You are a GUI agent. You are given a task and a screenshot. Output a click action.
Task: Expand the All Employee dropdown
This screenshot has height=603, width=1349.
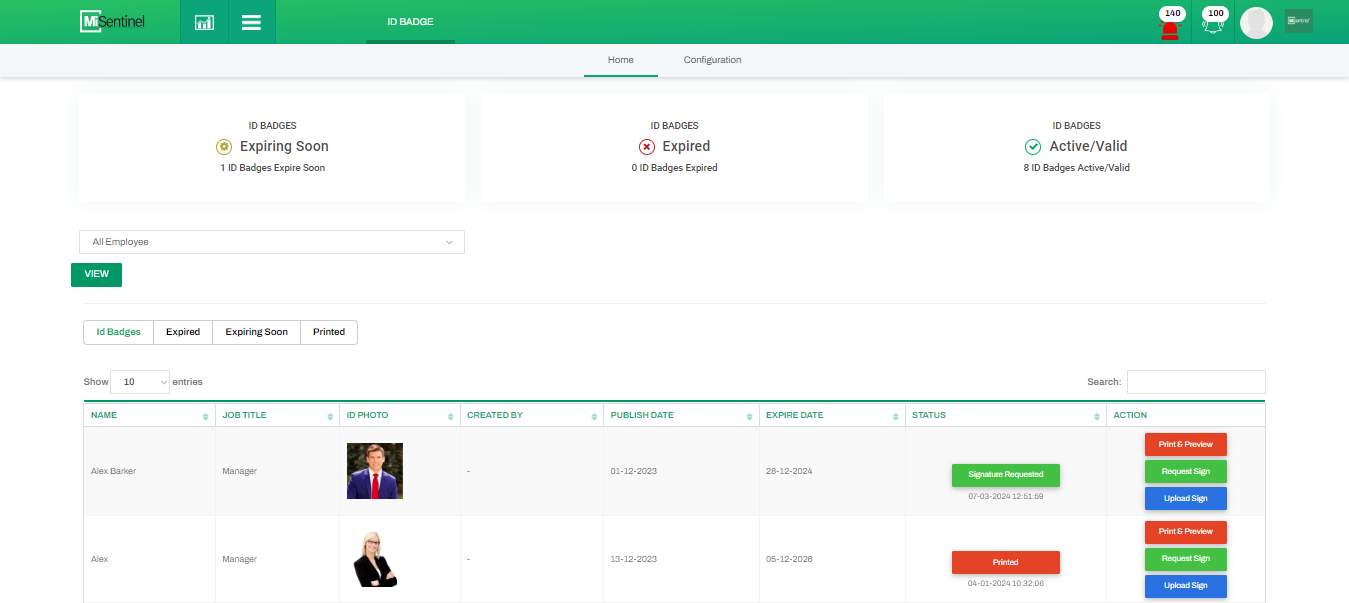271,242
